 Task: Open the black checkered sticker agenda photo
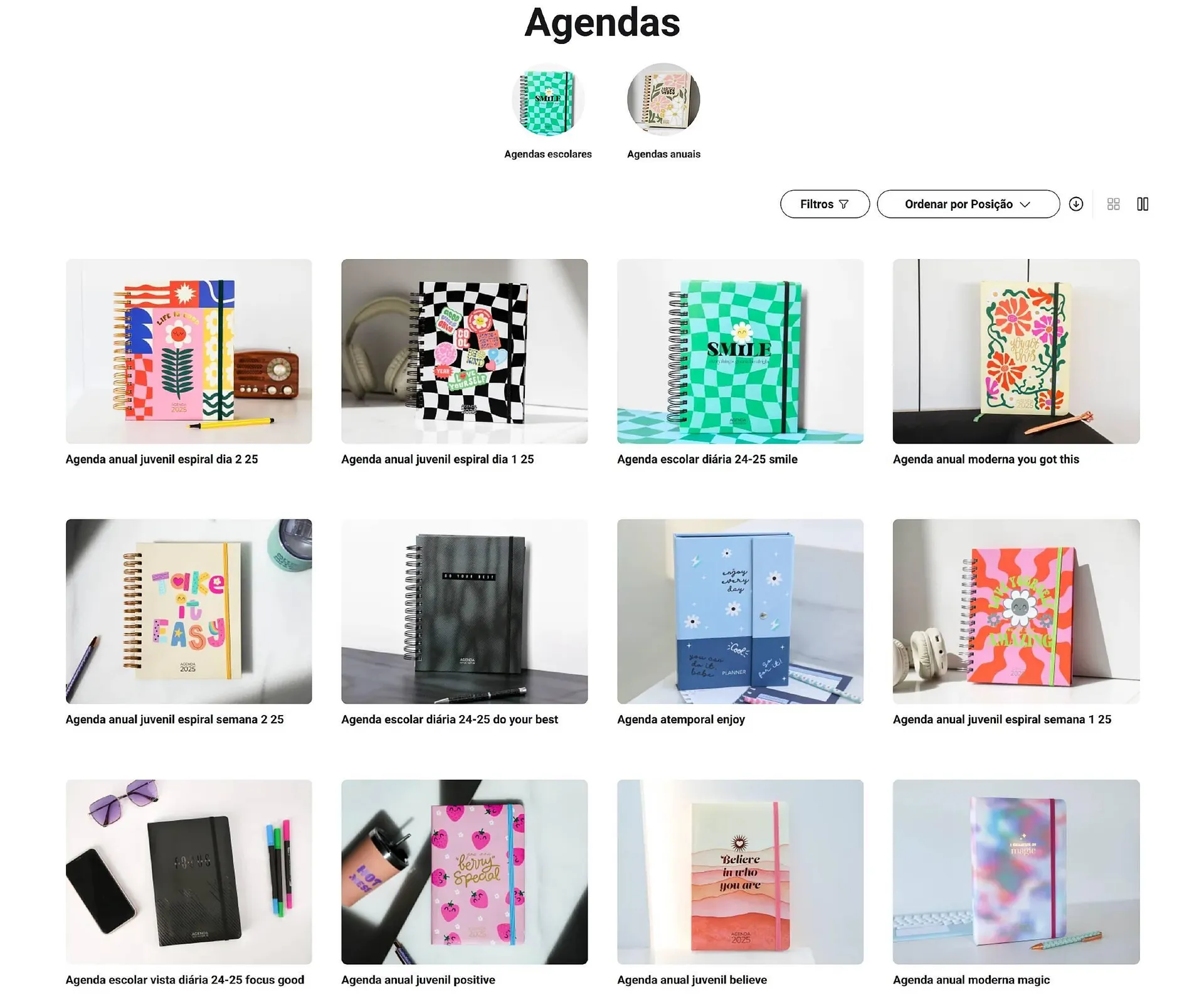tap(465, 351)
